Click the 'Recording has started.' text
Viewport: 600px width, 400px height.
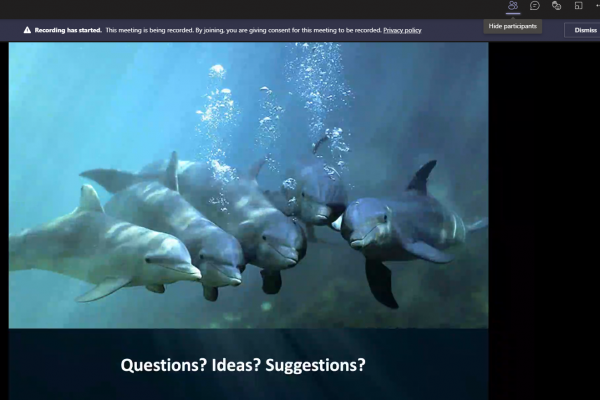point(68,30)
